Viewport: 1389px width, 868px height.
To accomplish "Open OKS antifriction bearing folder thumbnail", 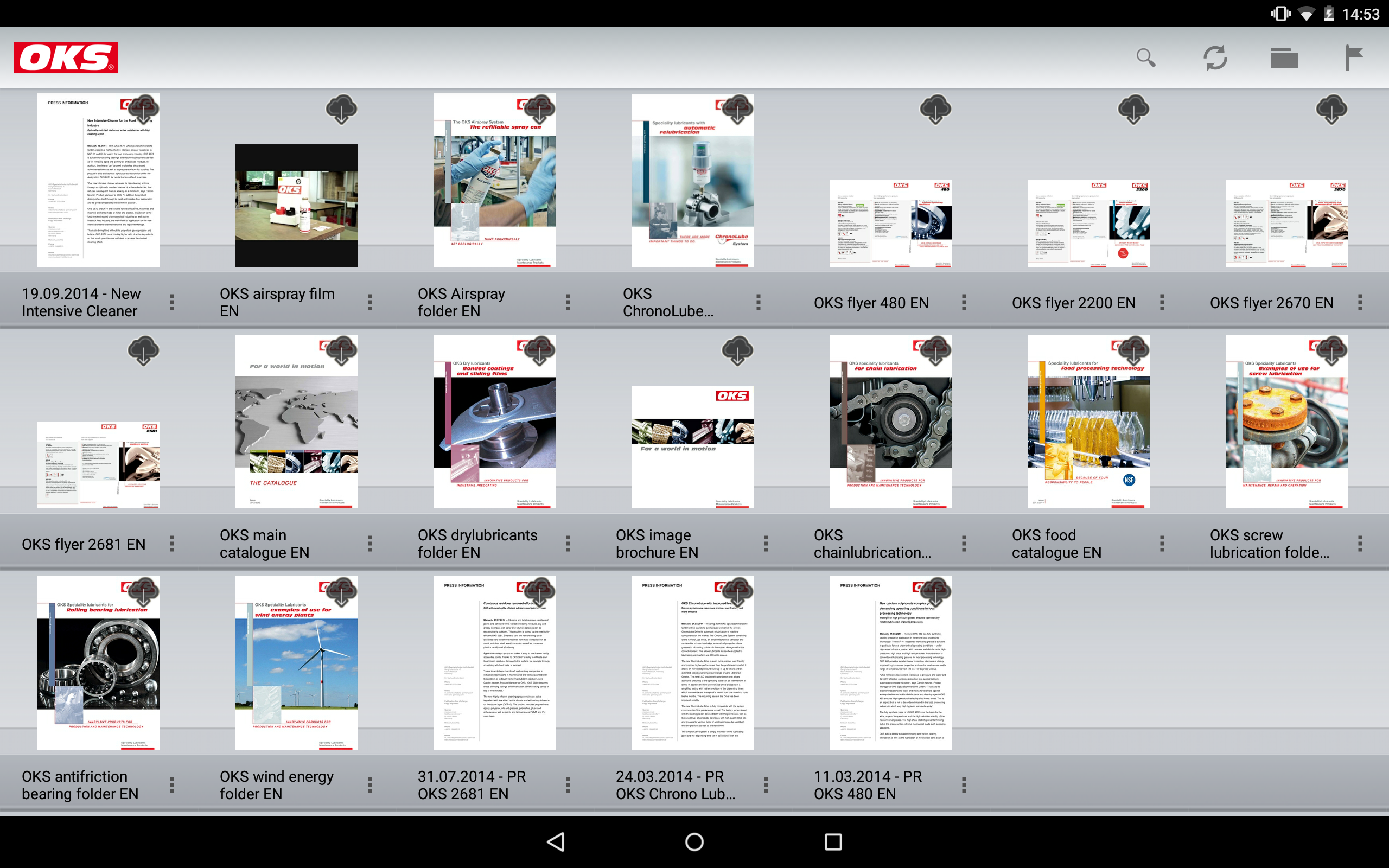I will pos(99,663).
